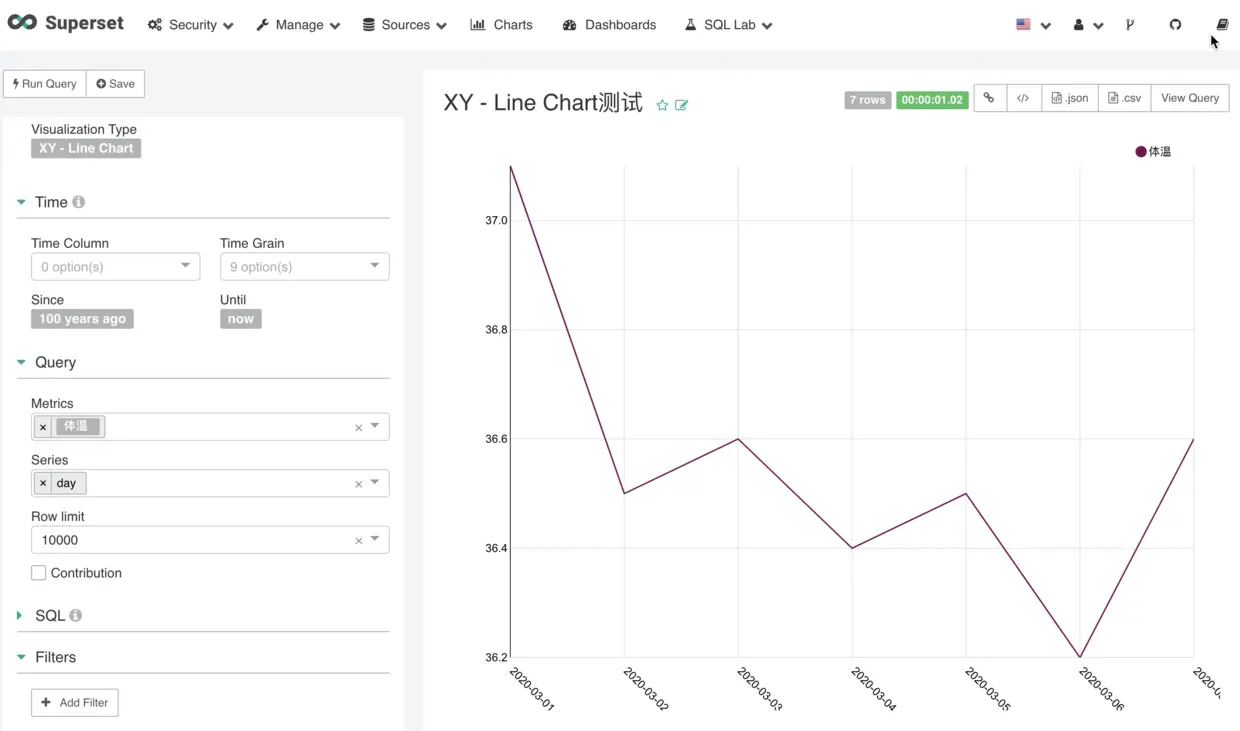Click the 2020-03-06 x-axis label
The height and width of the screenshot is (731, 1240).
click(1102, 689)
